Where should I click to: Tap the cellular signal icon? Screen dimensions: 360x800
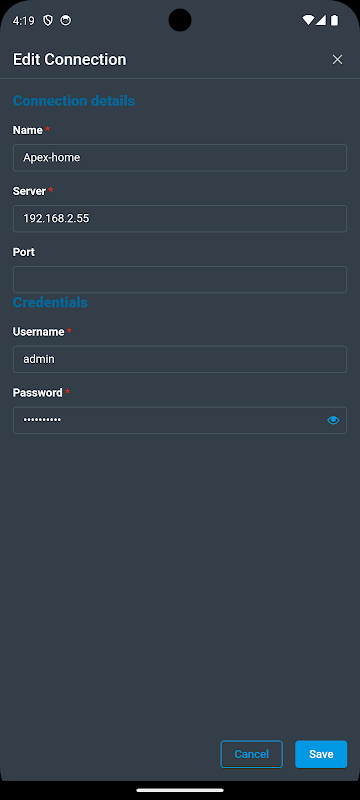coord(321,20)
